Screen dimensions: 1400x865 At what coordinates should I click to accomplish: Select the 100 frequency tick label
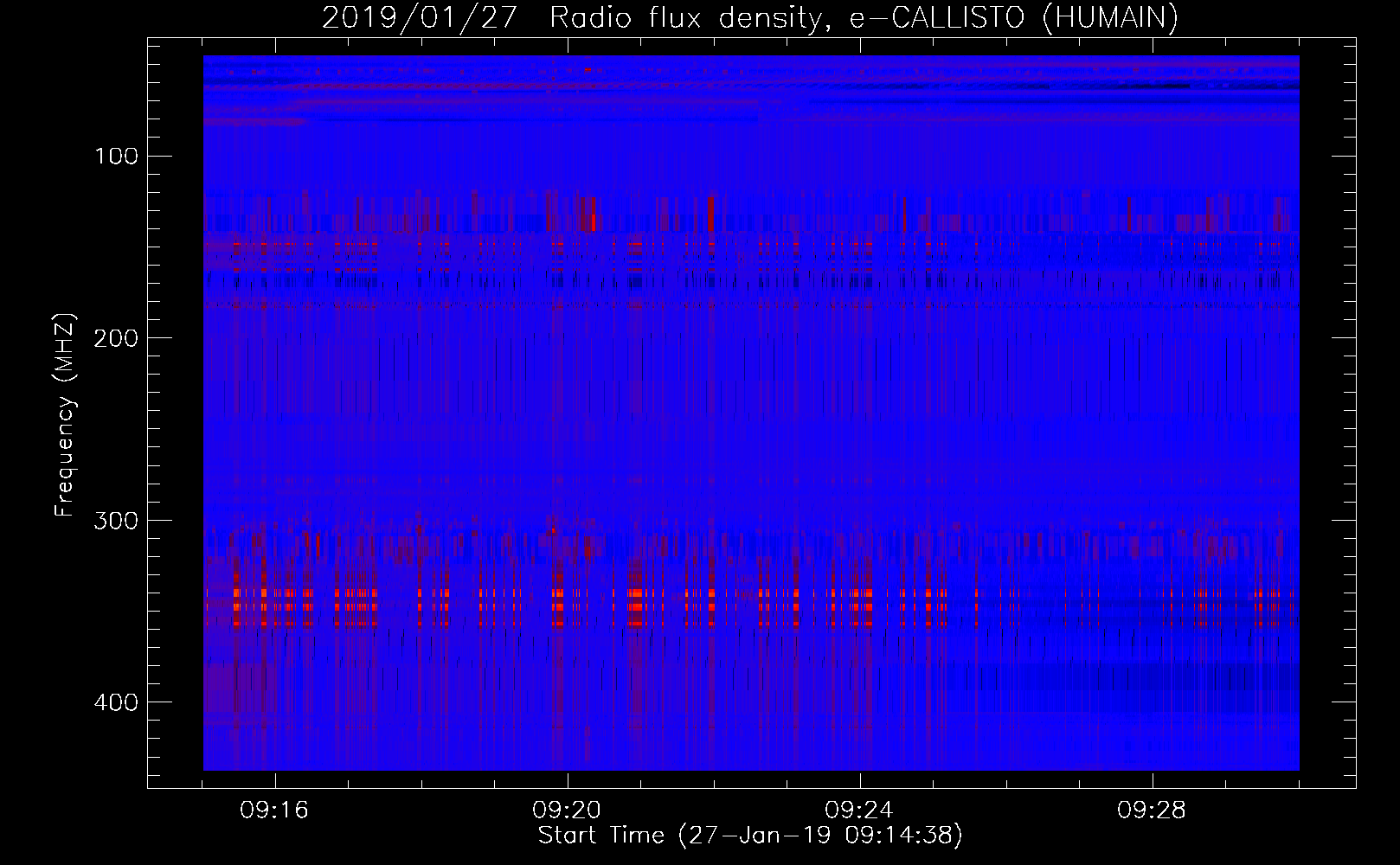[117, 156]
